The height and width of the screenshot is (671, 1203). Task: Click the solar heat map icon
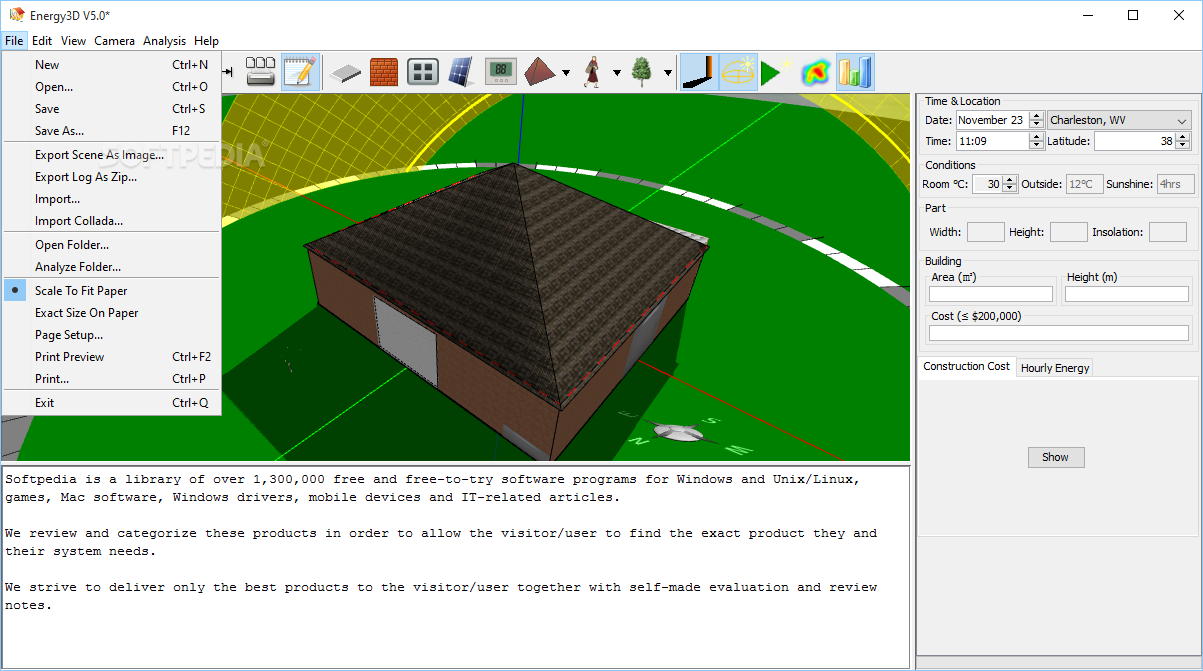[816, 71]
